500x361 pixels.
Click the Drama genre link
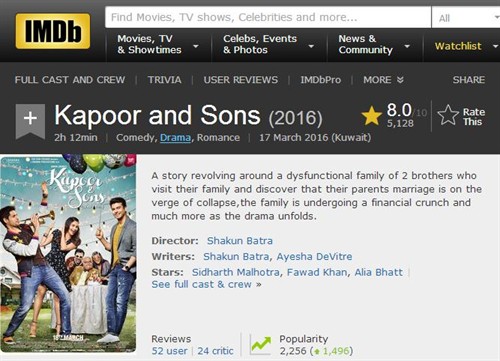click(175, 138)
